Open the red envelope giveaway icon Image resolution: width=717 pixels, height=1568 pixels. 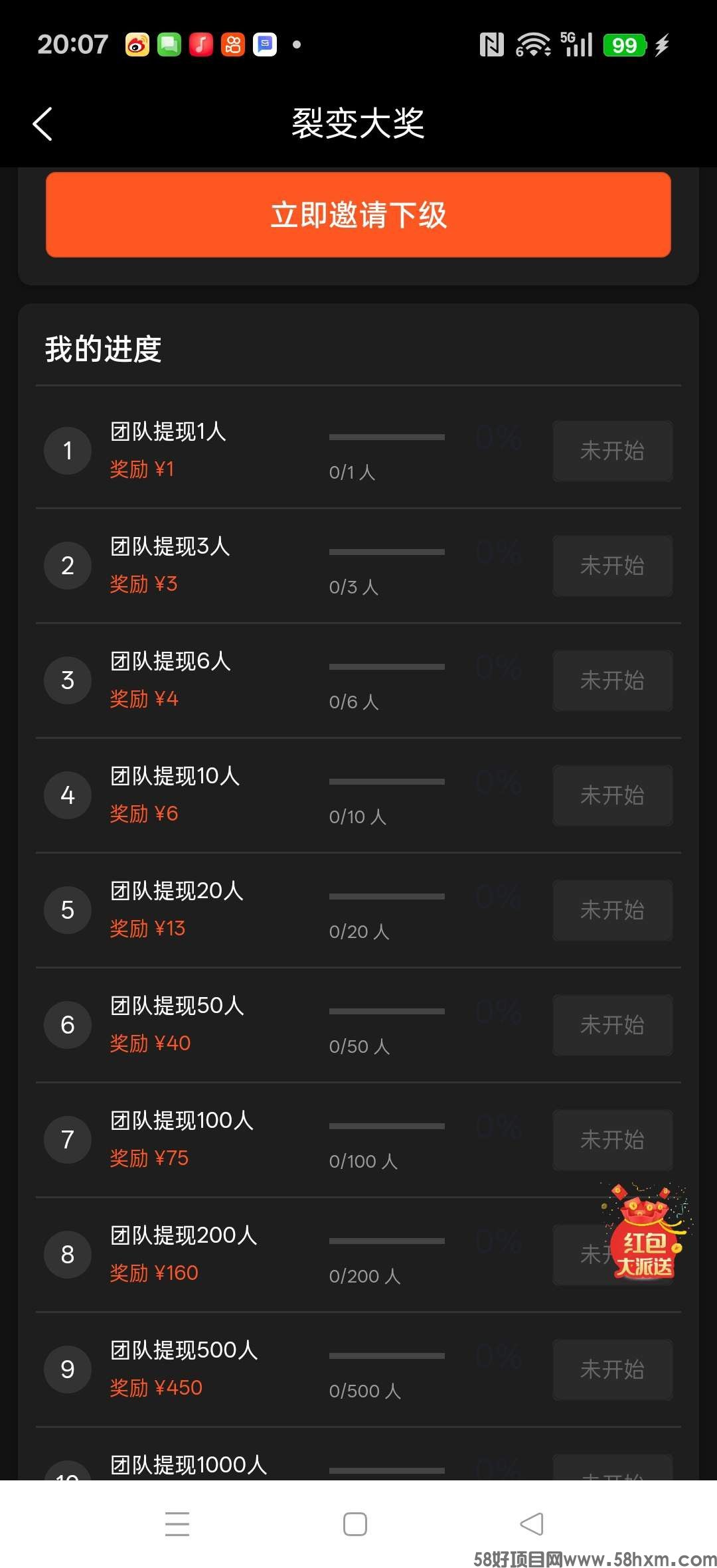point(645,1233)
